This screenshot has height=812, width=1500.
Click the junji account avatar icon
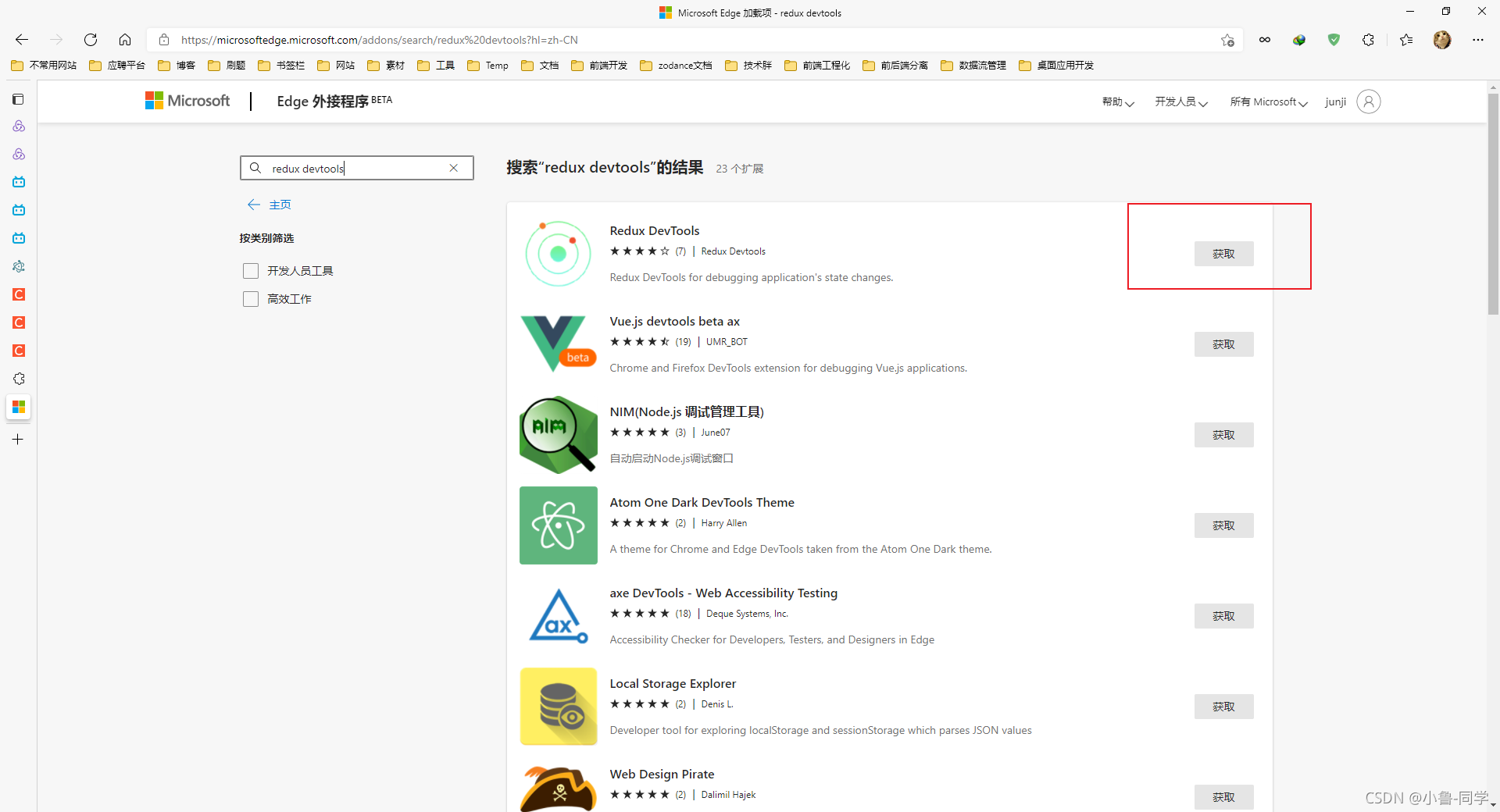1369,101
